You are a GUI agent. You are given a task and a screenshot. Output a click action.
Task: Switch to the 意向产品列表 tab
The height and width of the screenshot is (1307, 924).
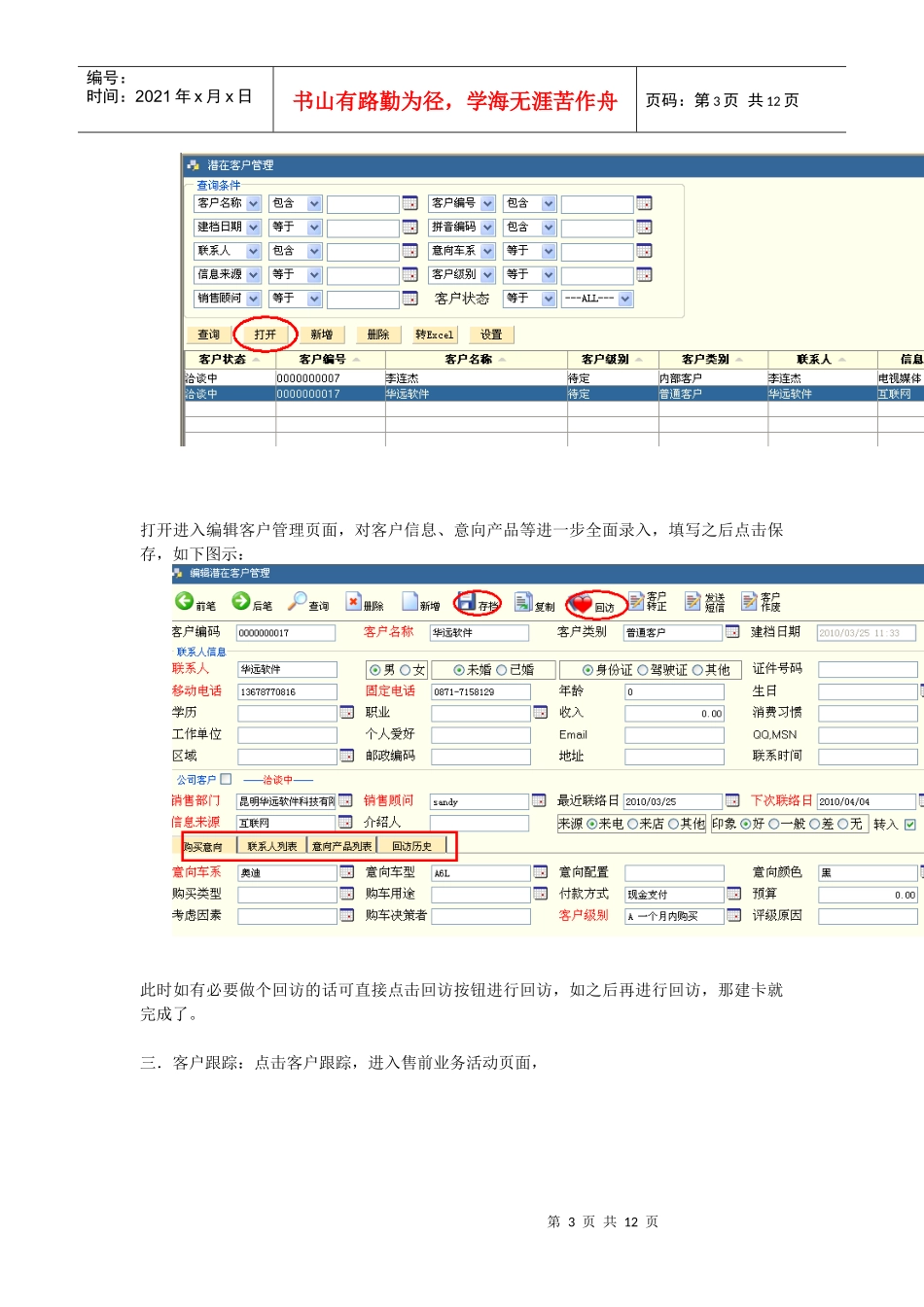pyautogui.click(x=341, y=846)
